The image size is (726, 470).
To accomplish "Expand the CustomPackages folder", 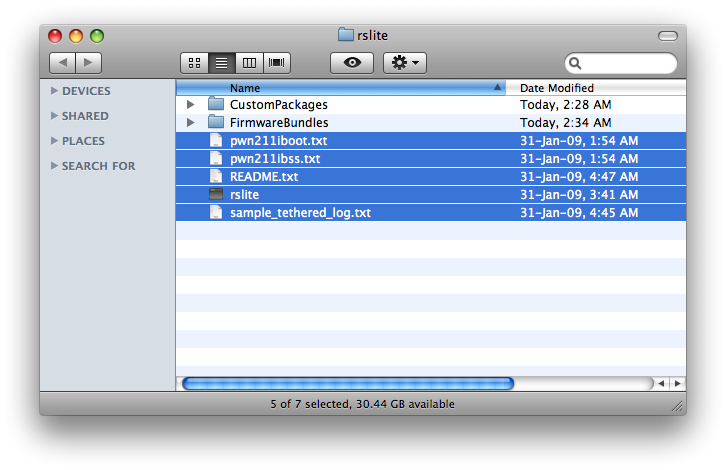I will coord(190,105).
